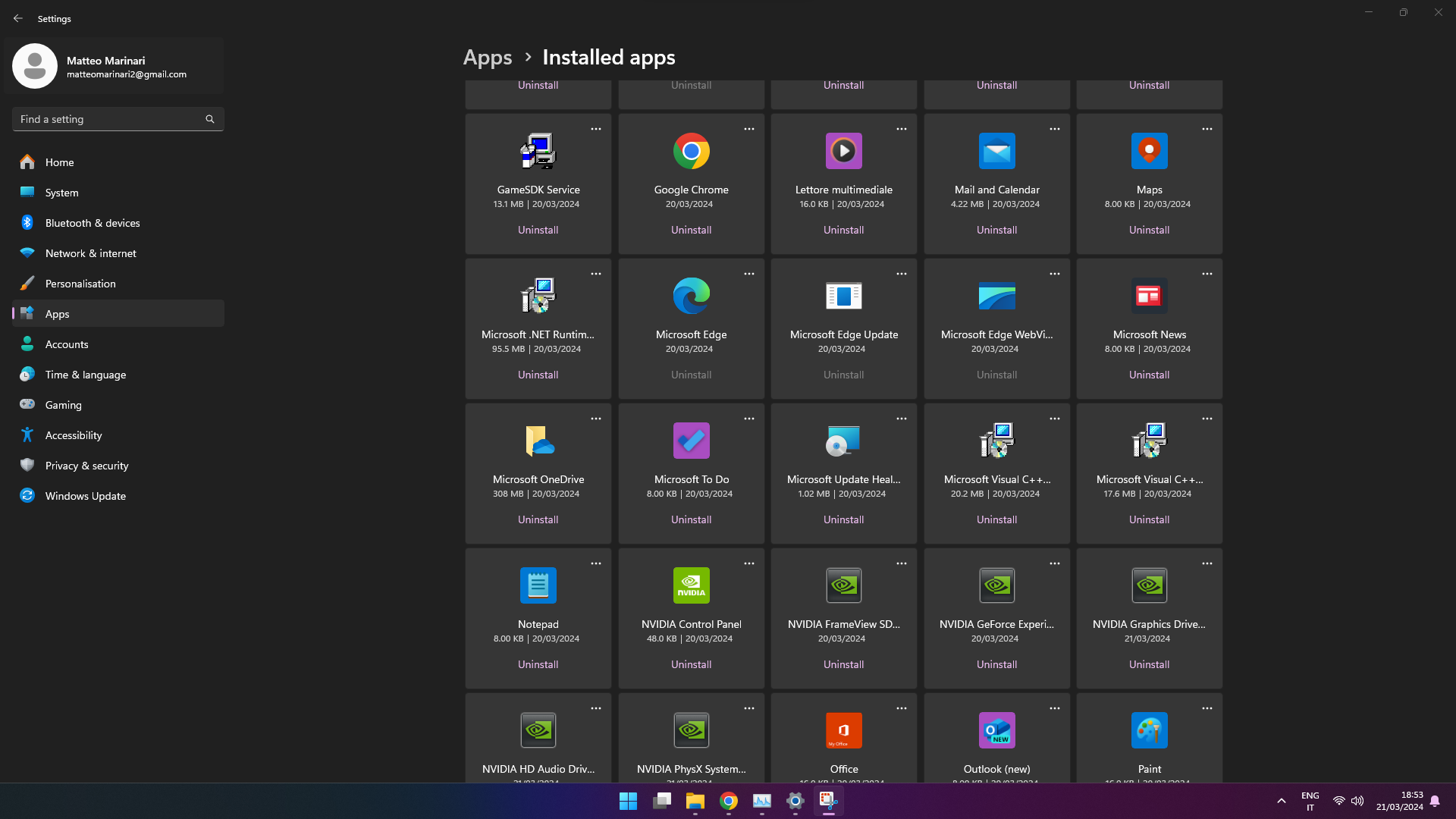Open Bluetooth & devices settings
Image resolution: width=1456 pixels, height=819 pixels.
[118, 223]
